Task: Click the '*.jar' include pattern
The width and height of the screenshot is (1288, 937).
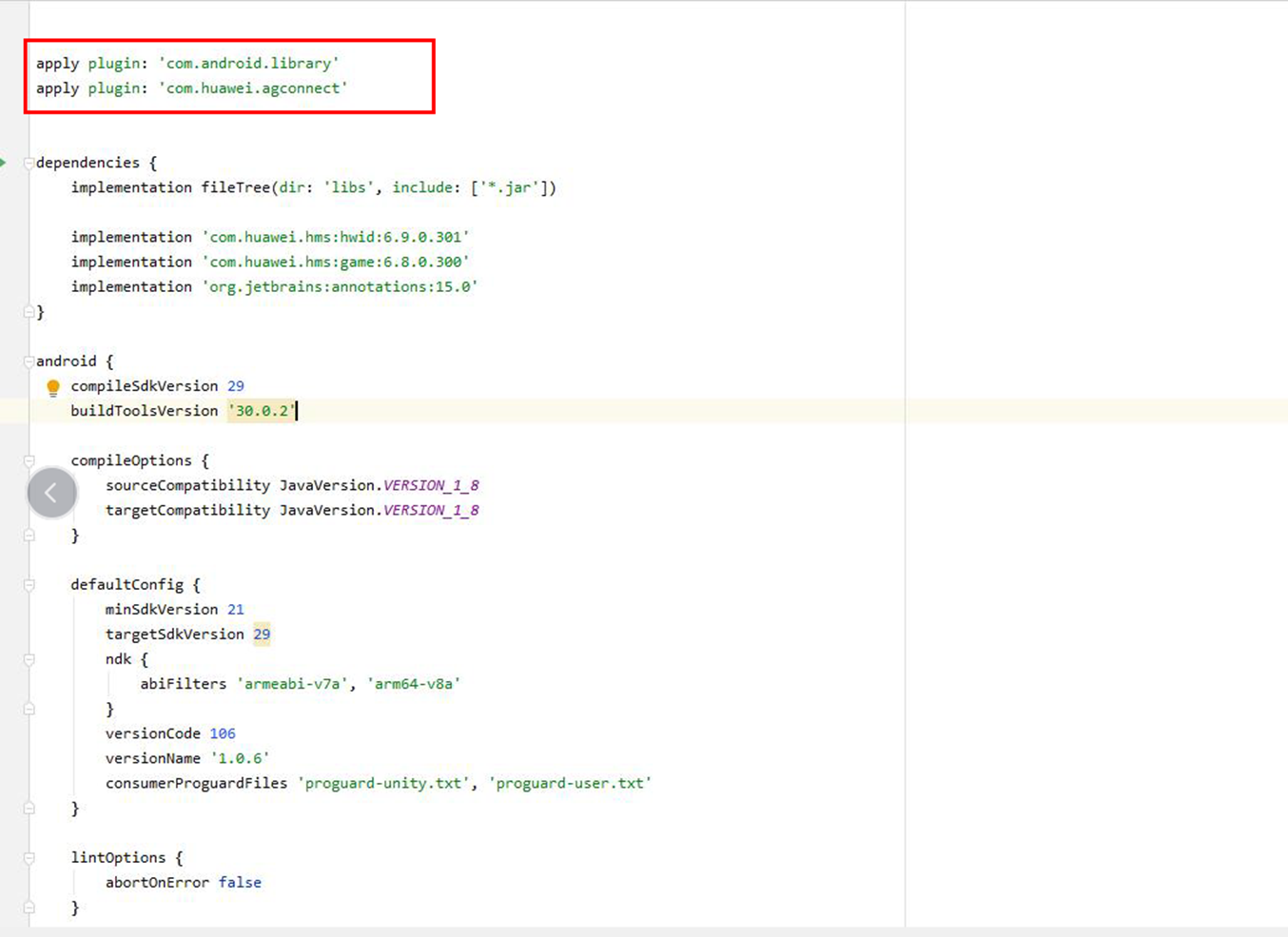Action: [x=509, y=187]
